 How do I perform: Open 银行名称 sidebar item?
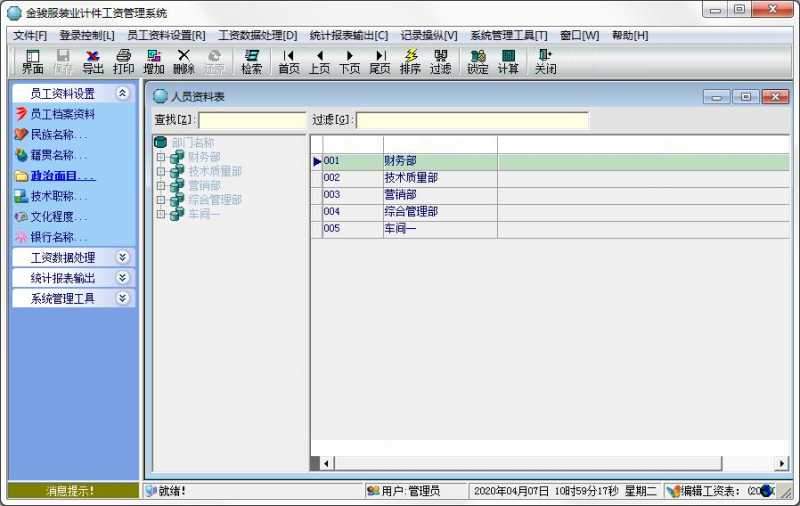[58, 237]
